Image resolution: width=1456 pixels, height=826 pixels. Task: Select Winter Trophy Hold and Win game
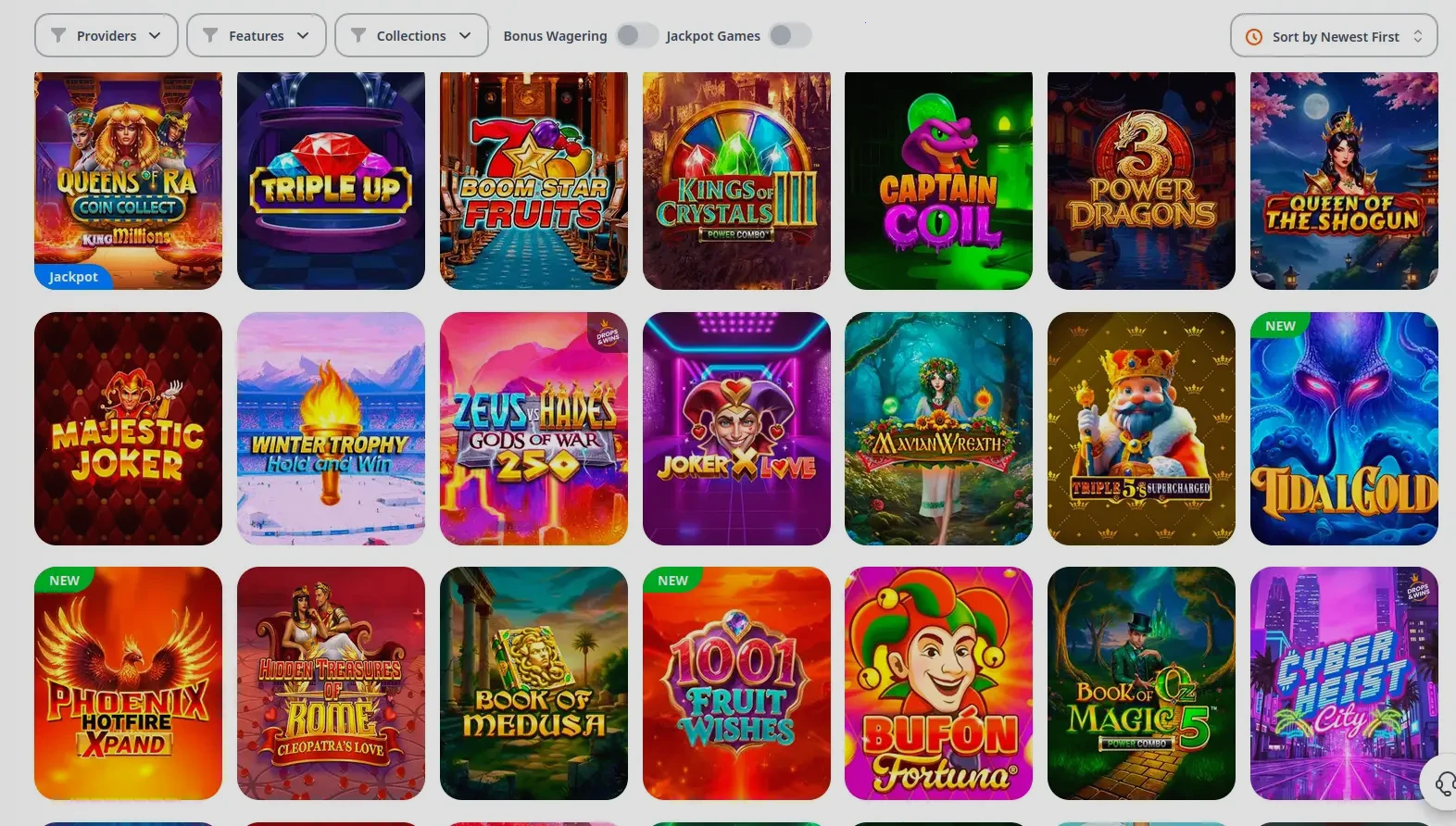331,429
